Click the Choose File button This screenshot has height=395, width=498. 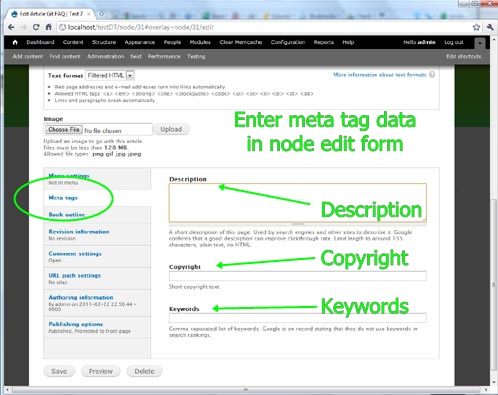[63, 129]
